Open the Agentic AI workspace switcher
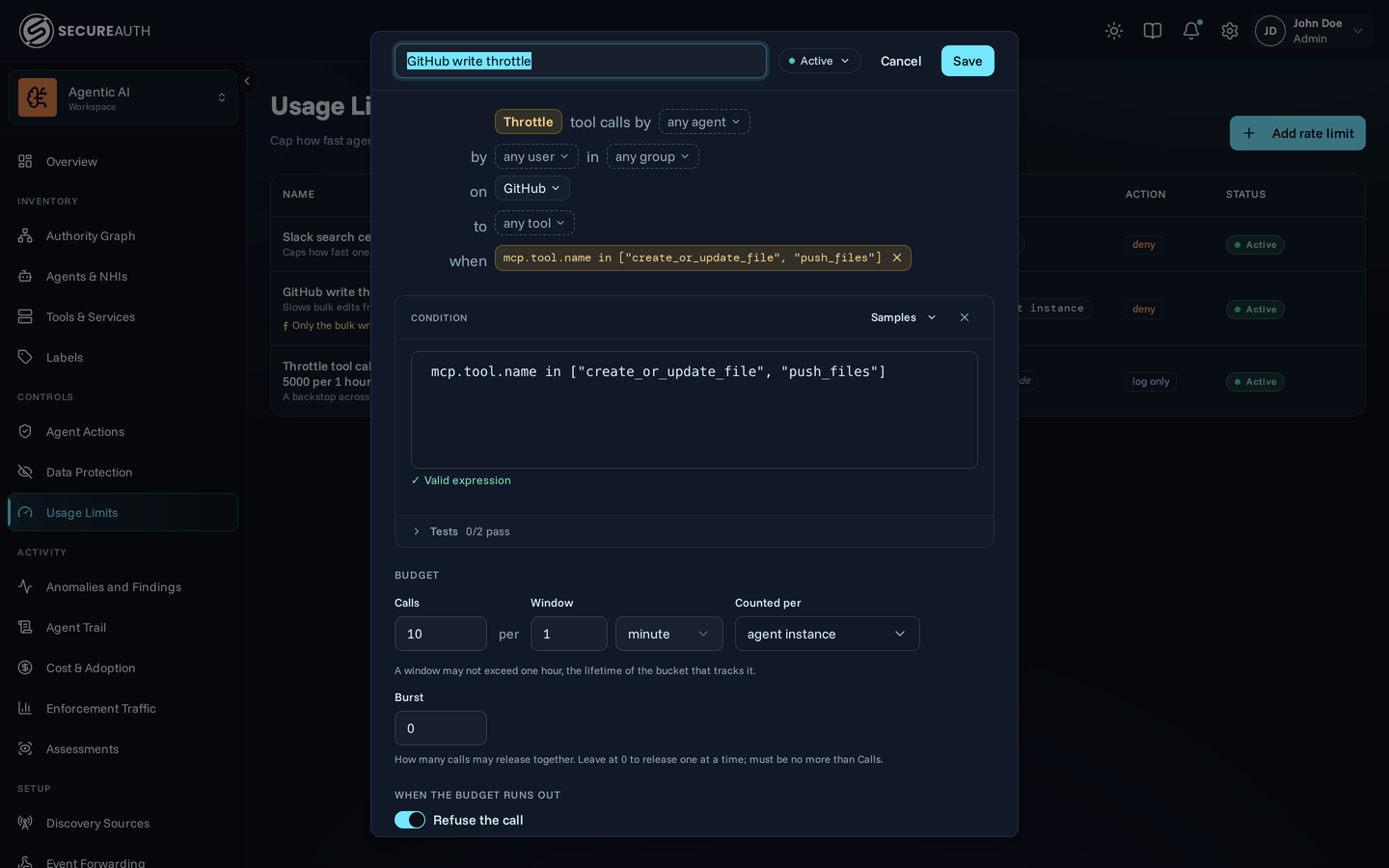Viewport: 1389px width, 868px height. click(123, 97)
